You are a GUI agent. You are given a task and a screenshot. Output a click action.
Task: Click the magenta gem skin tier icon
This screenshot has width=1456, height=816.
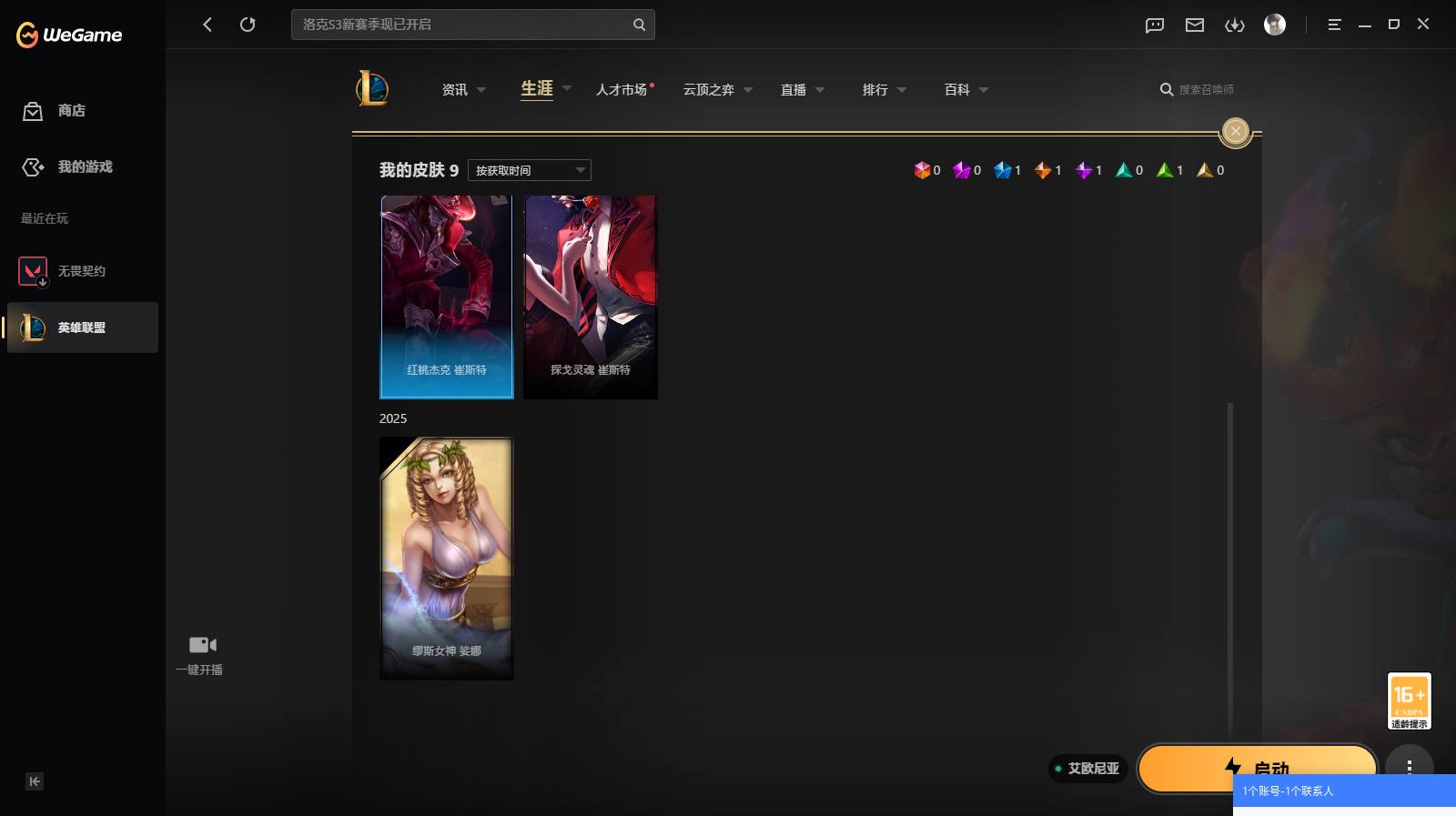(x=962, y=170)
